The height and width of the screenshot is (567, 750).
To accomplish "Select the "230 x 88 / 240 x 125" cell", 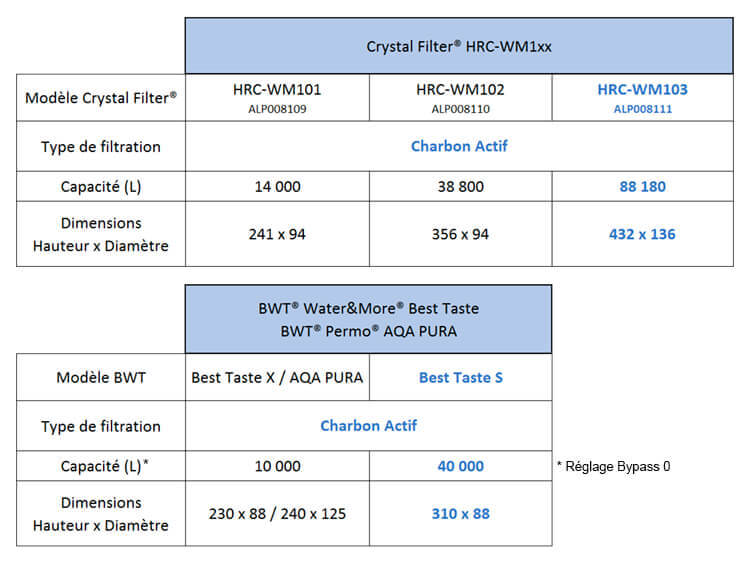I will 277,514.
